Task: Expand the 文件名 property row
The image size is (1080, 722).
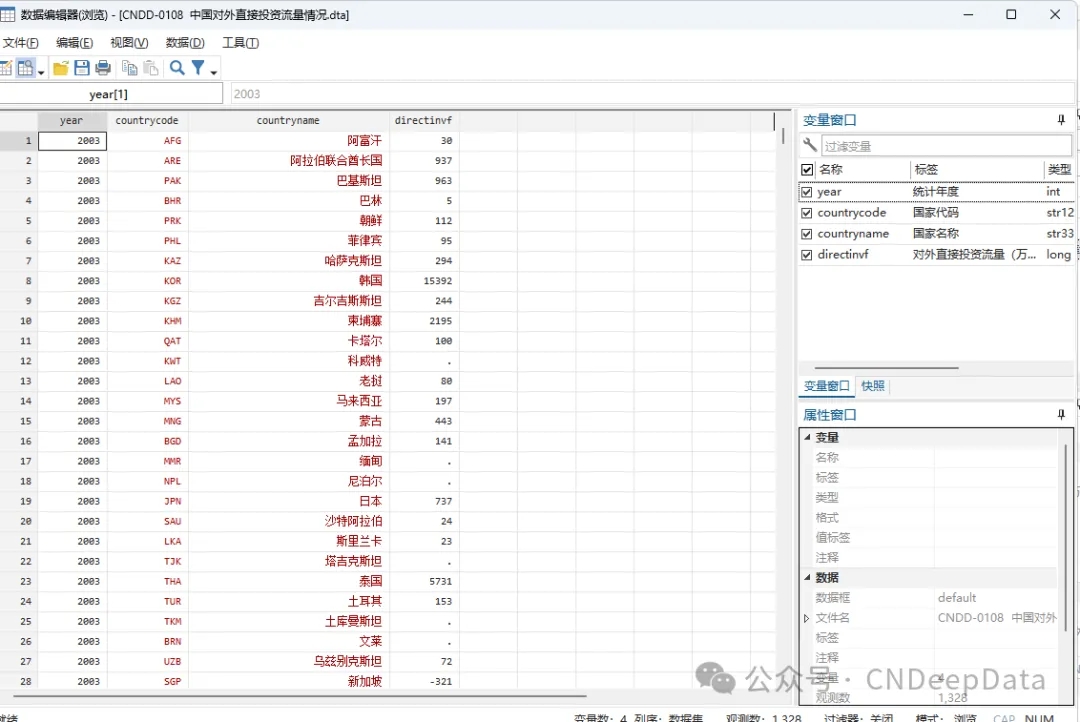Action: pos(807,618)
